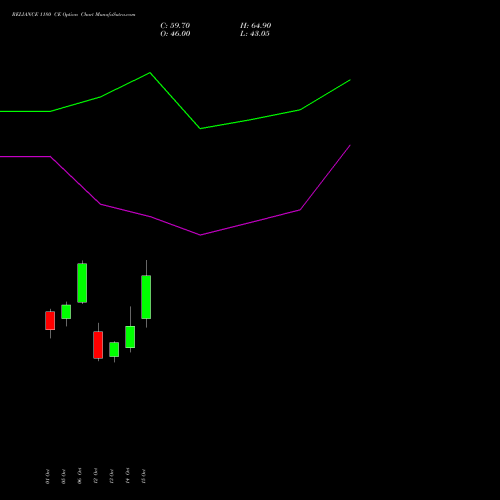Click the '01 Oct' date axis label

pos(48,477)
